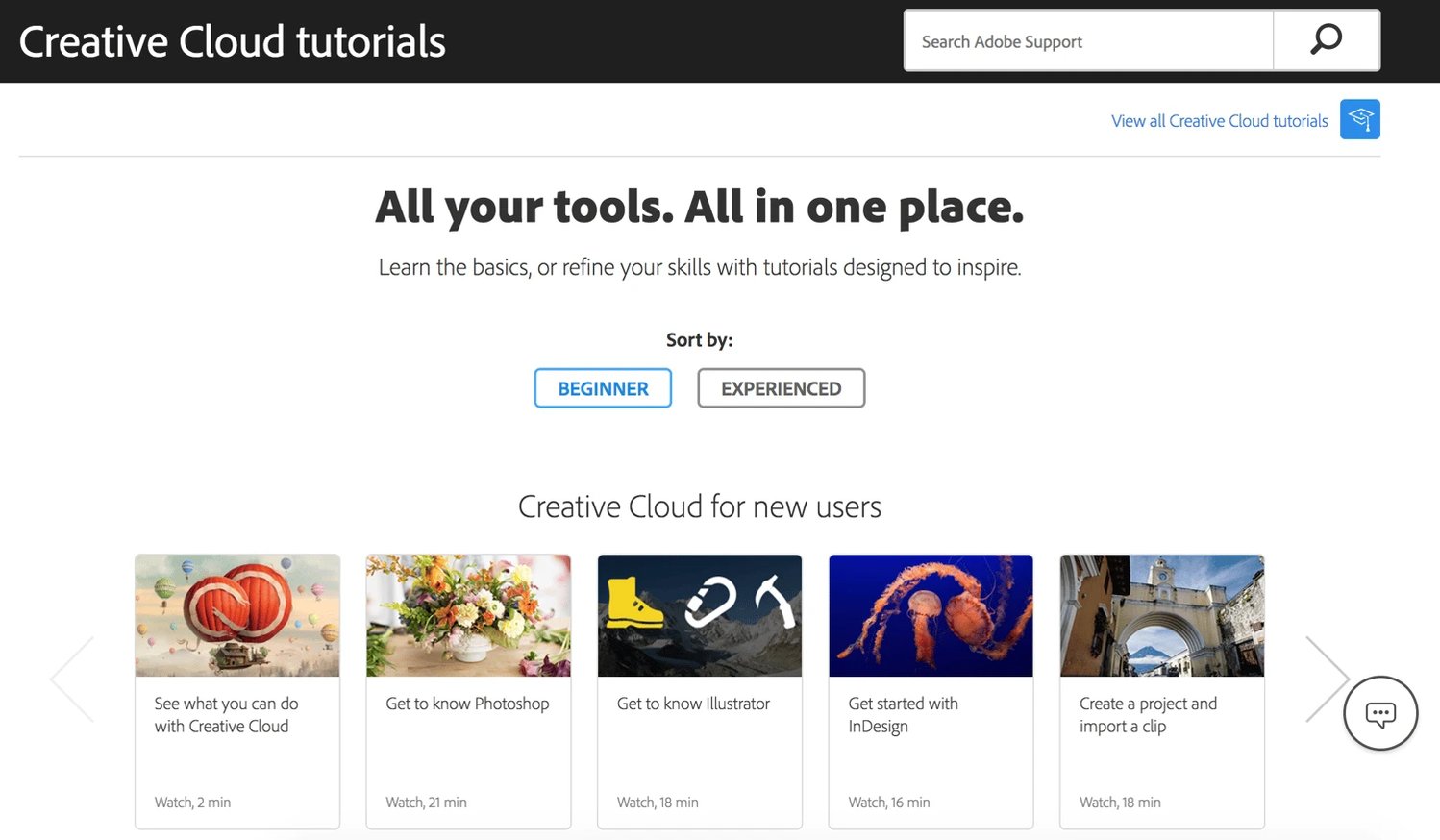Go to next carousel slide arrow
1440x840 pixels.
(1327, 679)
